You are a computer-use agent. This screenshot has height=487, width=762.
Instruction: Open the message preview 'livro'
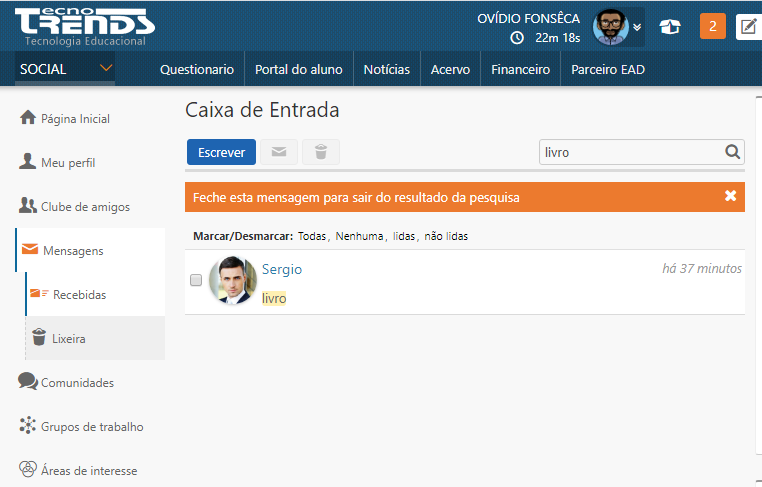[x=274, y=298]
